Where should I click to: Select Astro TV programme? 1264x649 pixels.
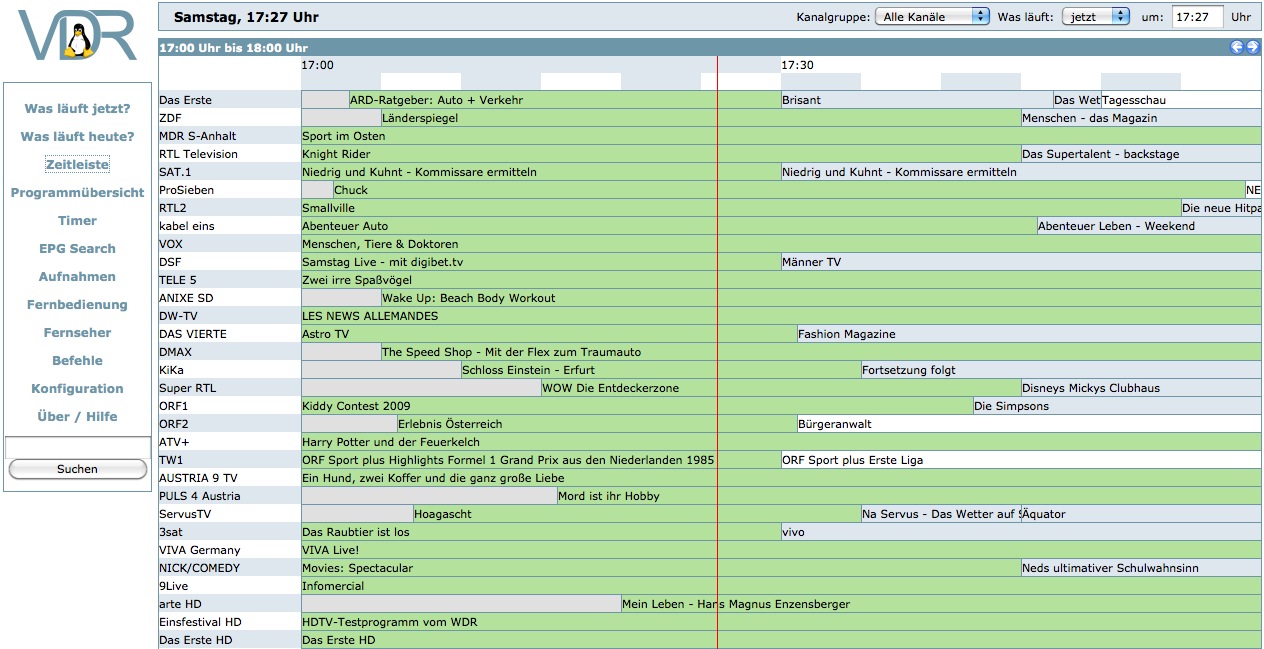(x=549, y=334)
